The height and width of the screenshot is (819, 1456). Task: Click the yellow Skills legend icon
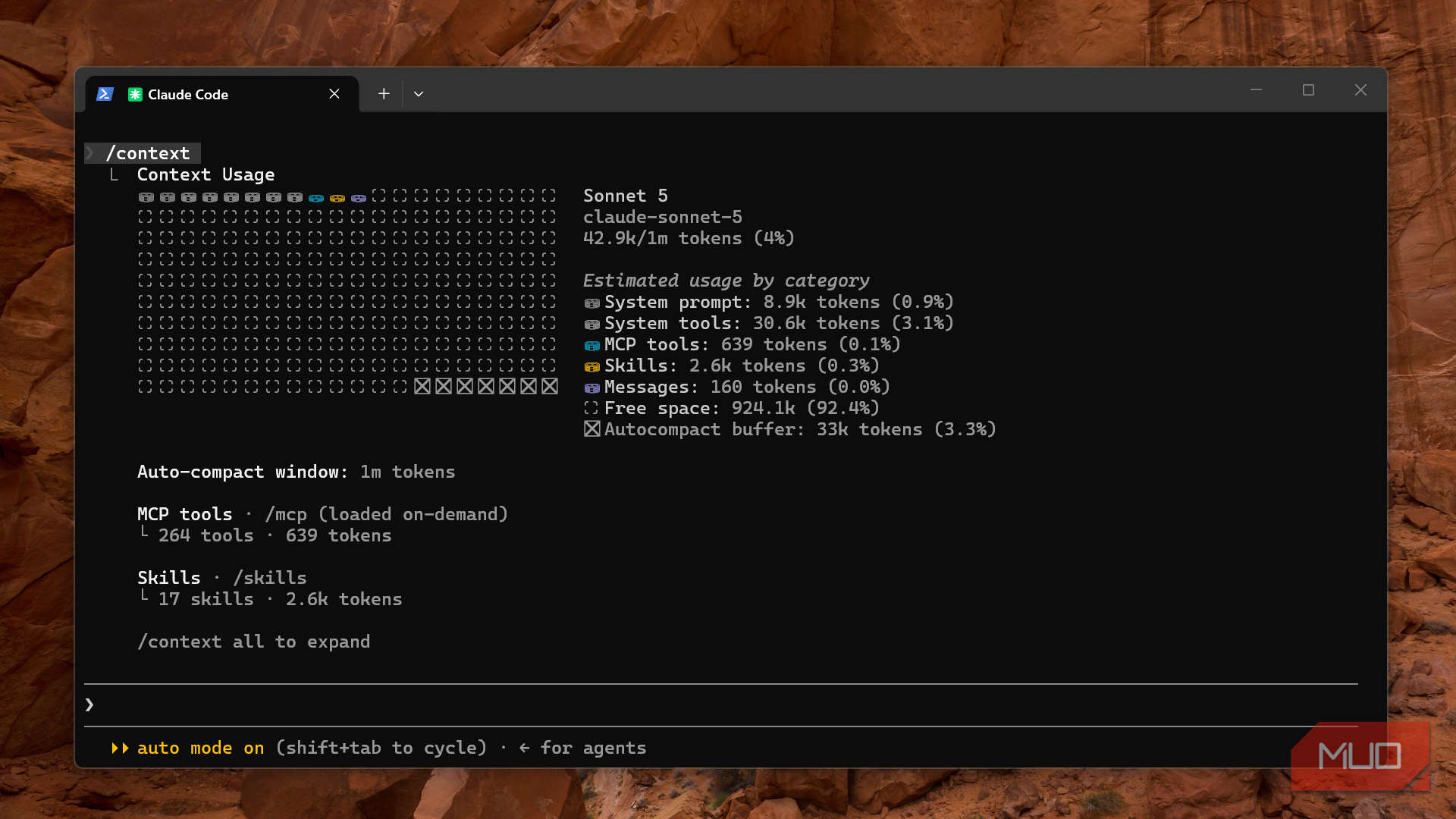[592, 367]
